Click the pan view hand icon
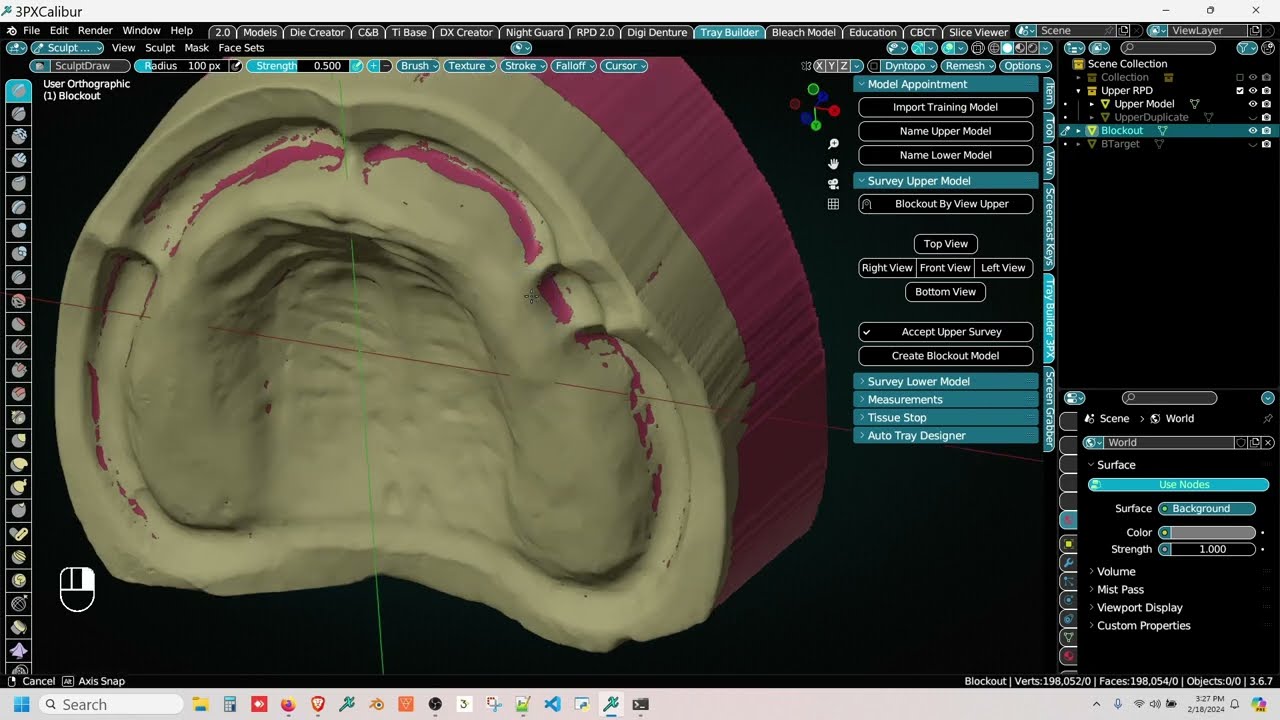Screen dimensions: 1280x720 (x=833, y=164)
